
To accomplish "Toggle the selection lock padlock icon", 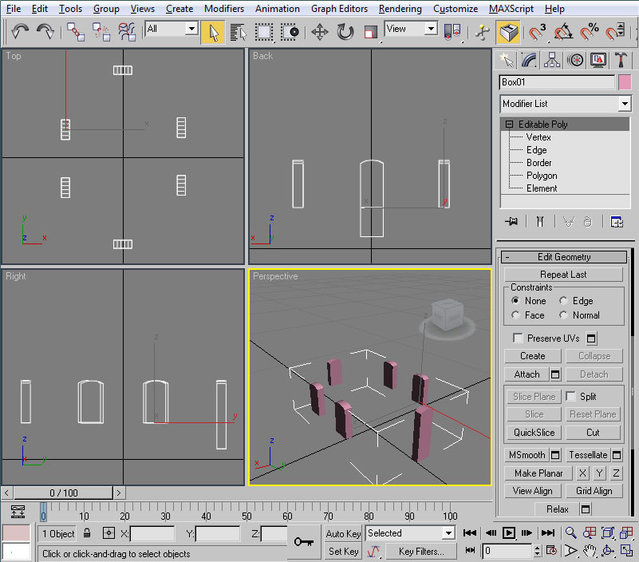I will coord(87,534).
